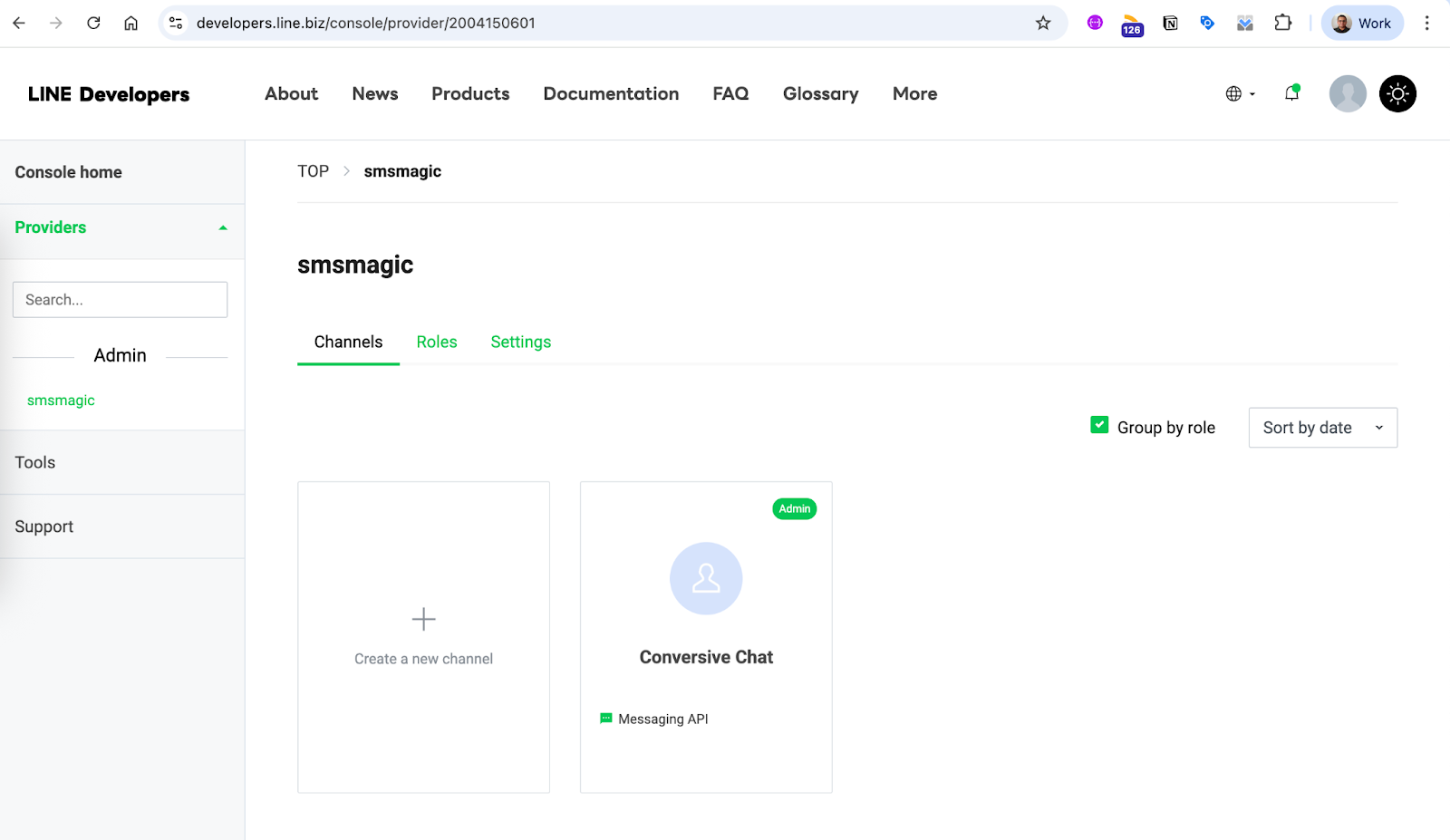The width and height of the screenshot is (1450, 840).
Task: Open the language globe selector
Action: (x=1240, y=93)
